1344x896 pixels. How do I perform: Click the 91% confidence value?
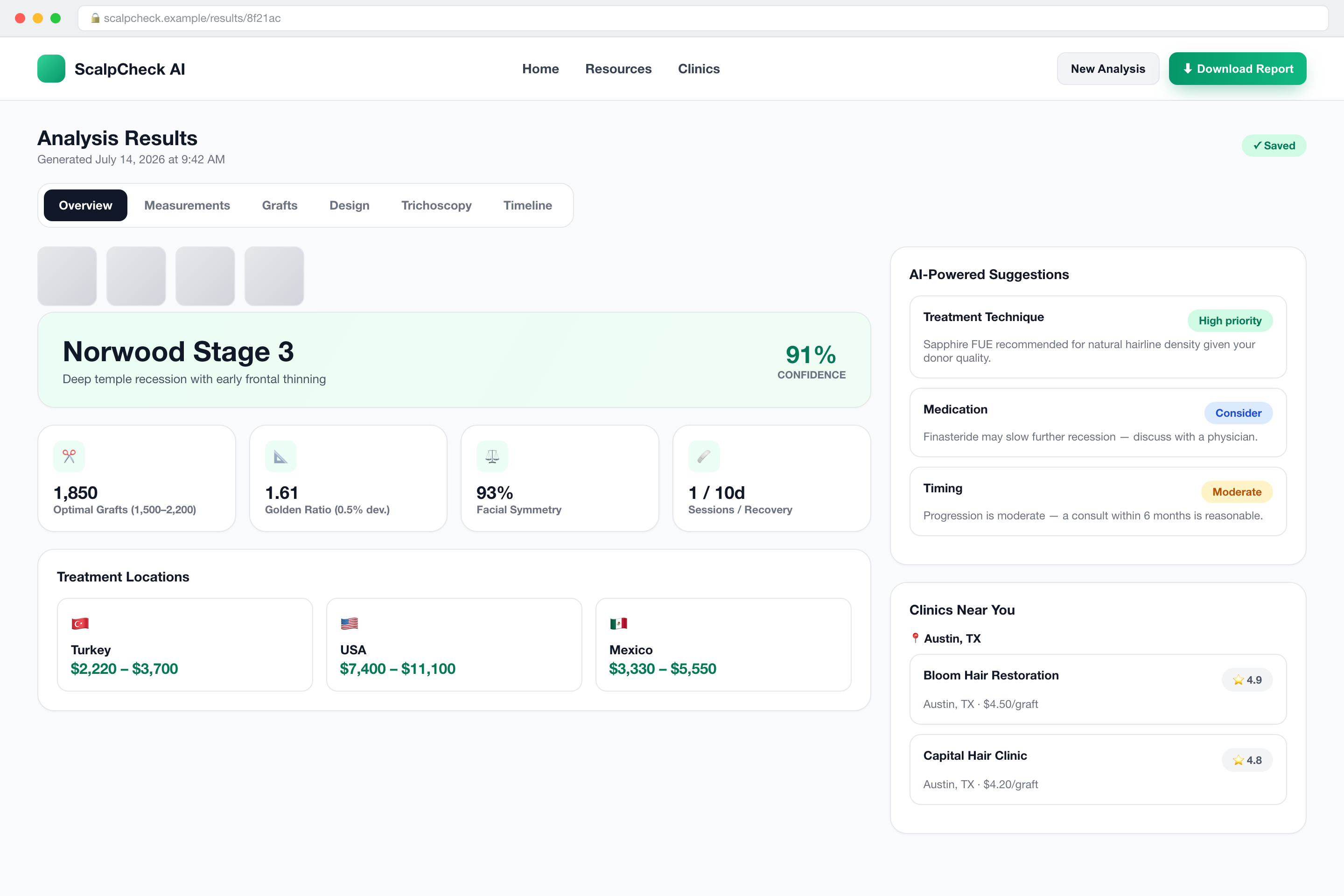point(811,355)
